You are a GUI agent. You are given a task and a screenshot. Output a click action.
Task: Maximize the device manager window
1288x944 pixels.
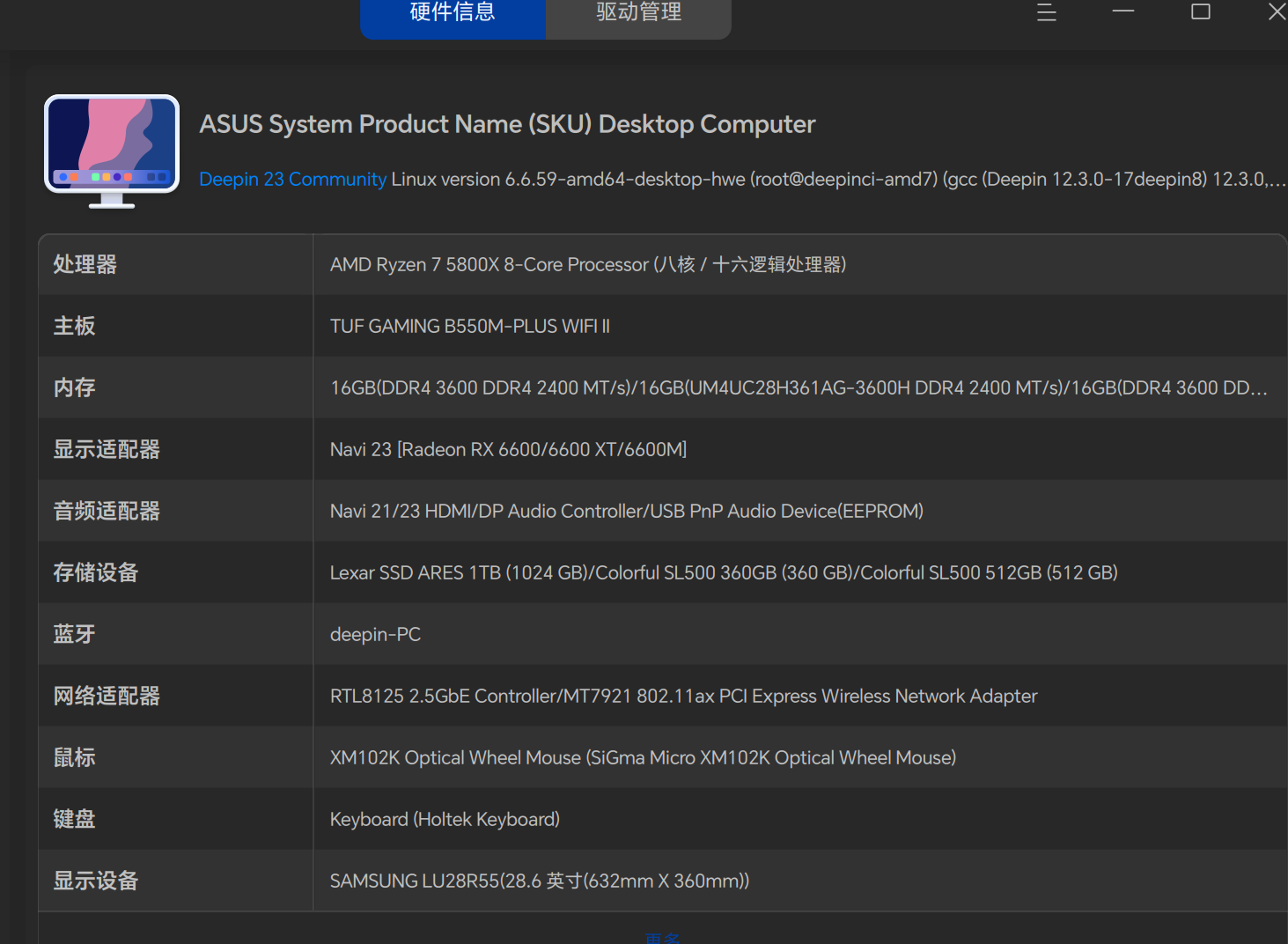click(1201, 11)
